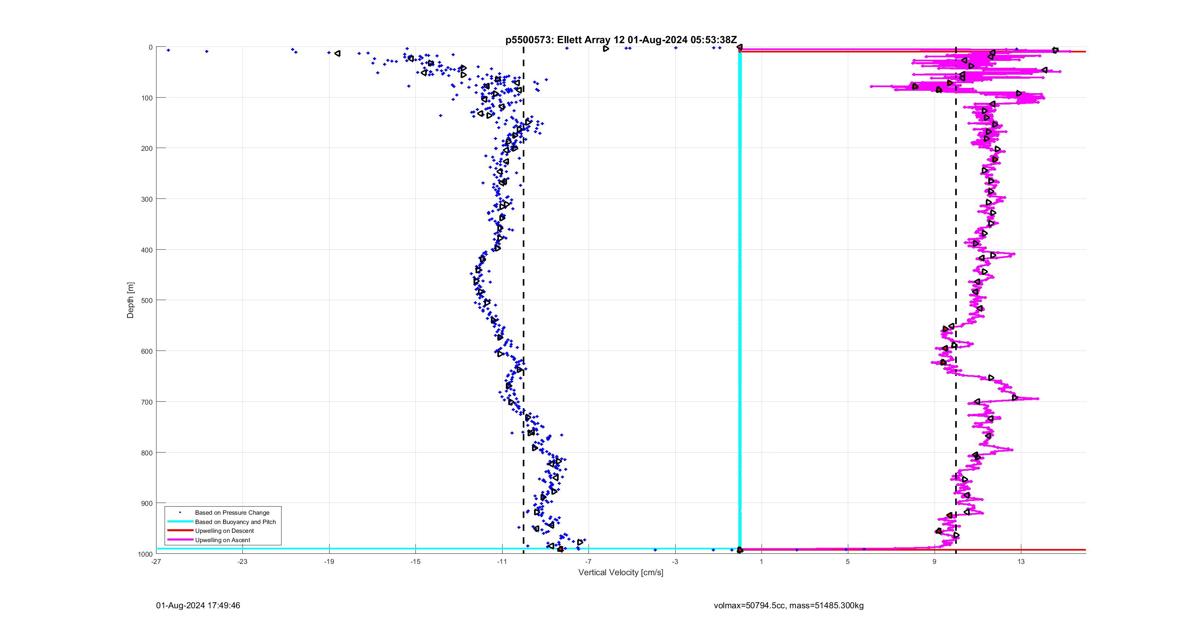
Task: Click the x-axis tick label '-23'
Action: [x=242, y=561]
